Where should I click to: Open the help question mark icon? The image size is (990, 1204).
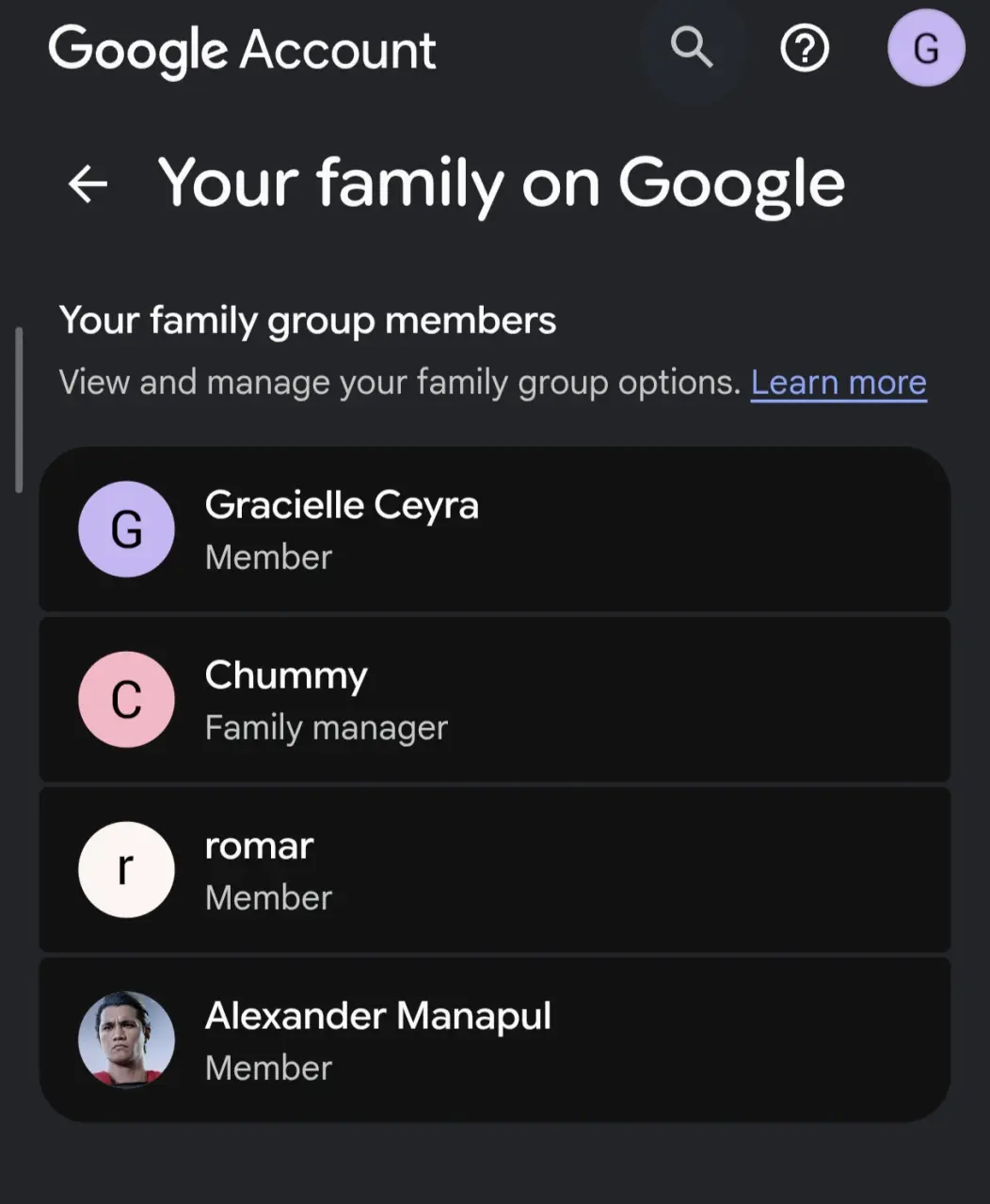[x=805, y=48]
